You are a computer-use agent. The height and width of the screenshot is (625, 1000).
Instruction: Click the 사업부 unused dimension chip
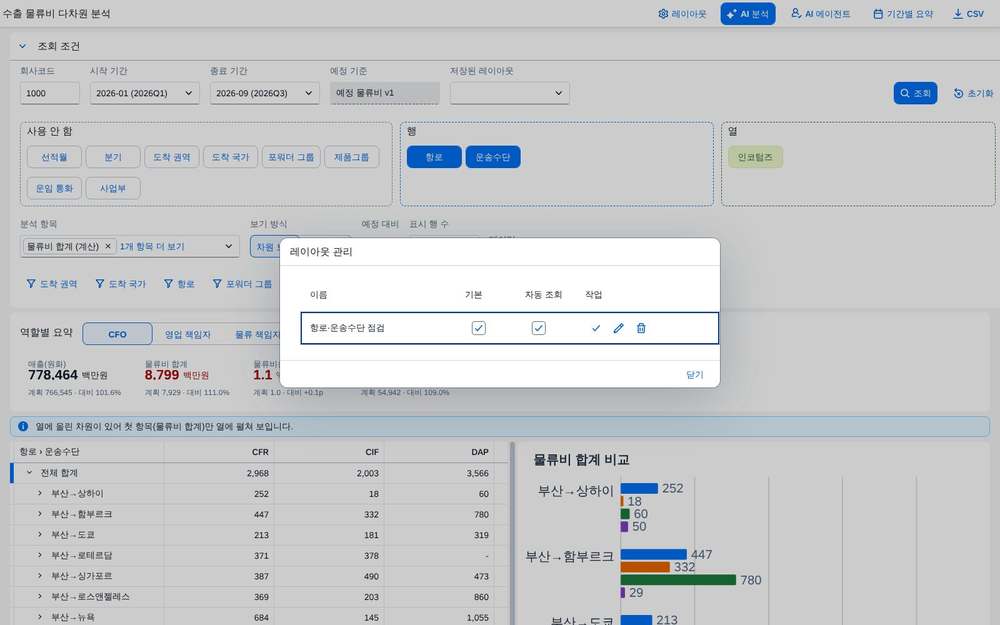tap(113, 188)
